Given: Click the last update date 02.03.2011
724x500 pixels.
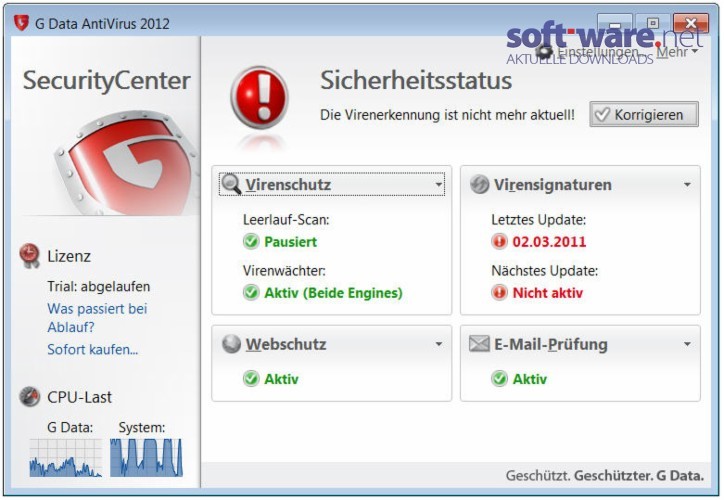Looking at the screenshot, I should (x=549, y=241).
